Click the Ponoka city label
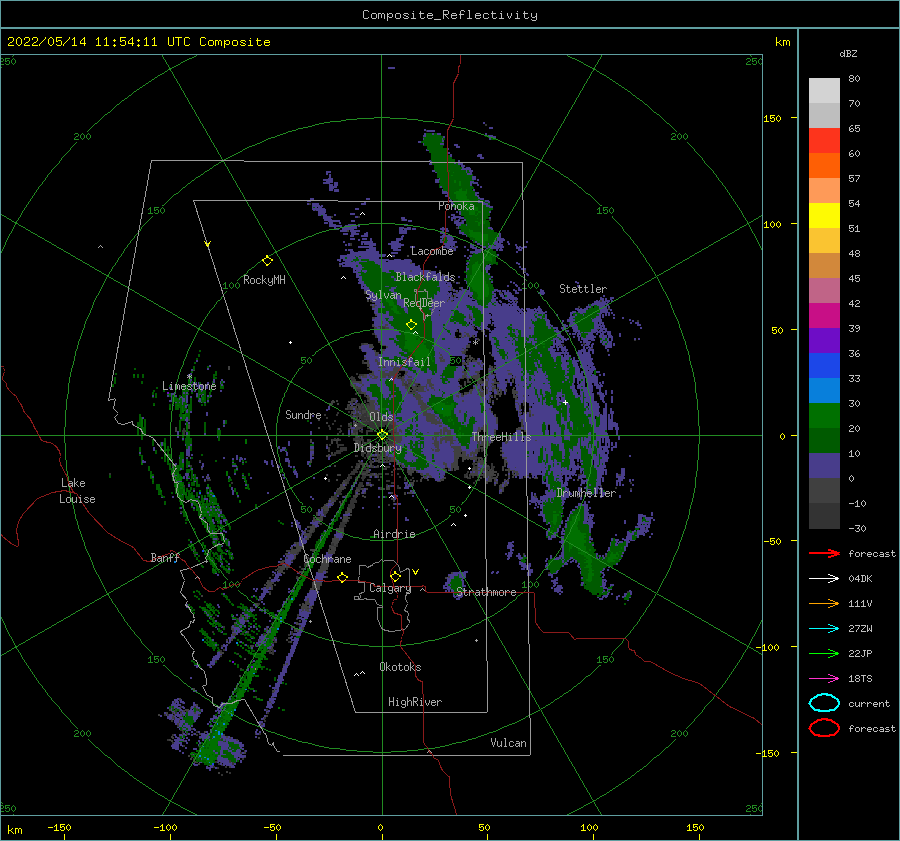The image size is (900, 841). pos(456,206)
